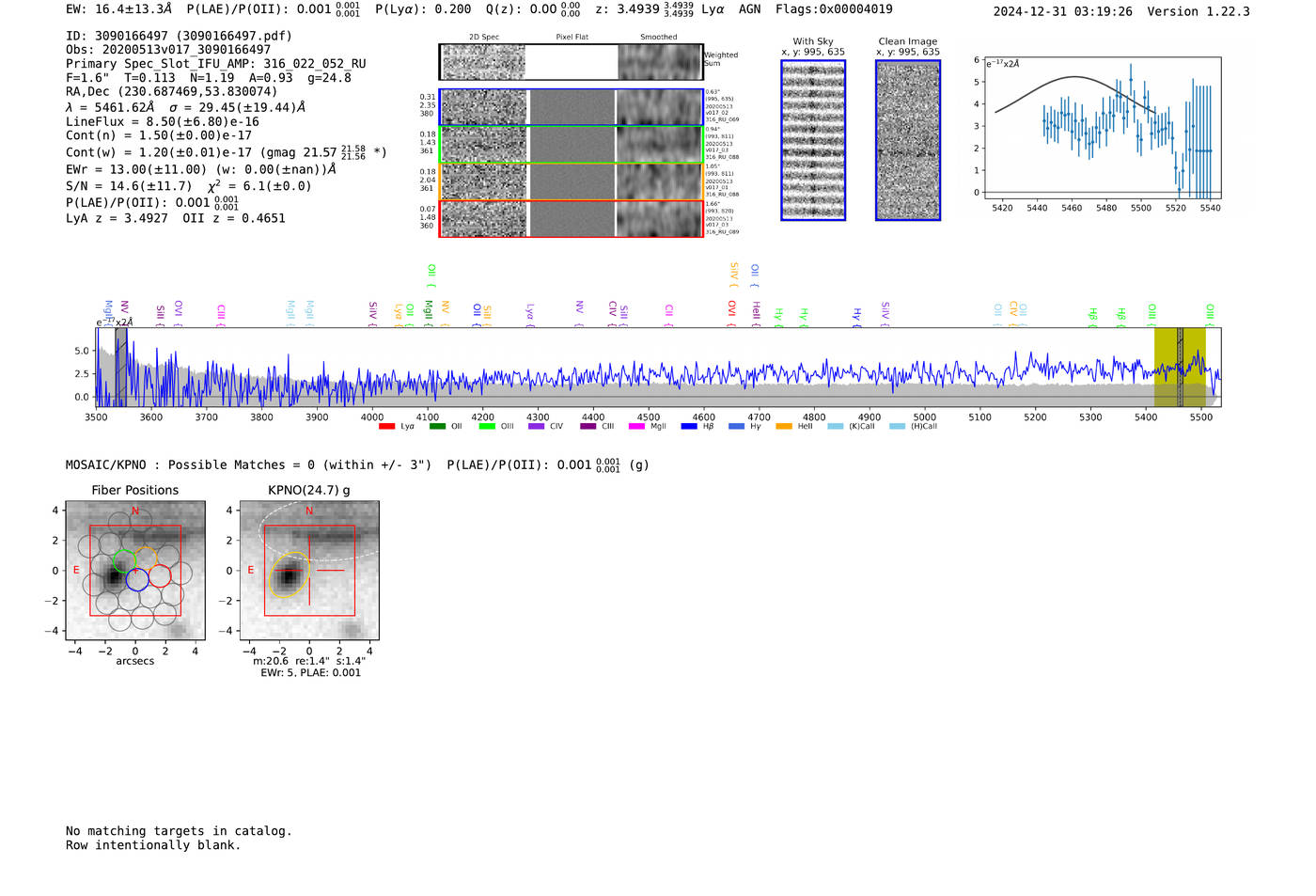Viewport: 1316px width, 896px height.
Task: Click the 'Version 1.22.3' text
Action: pyautogui.click(x=1199, y=12)
